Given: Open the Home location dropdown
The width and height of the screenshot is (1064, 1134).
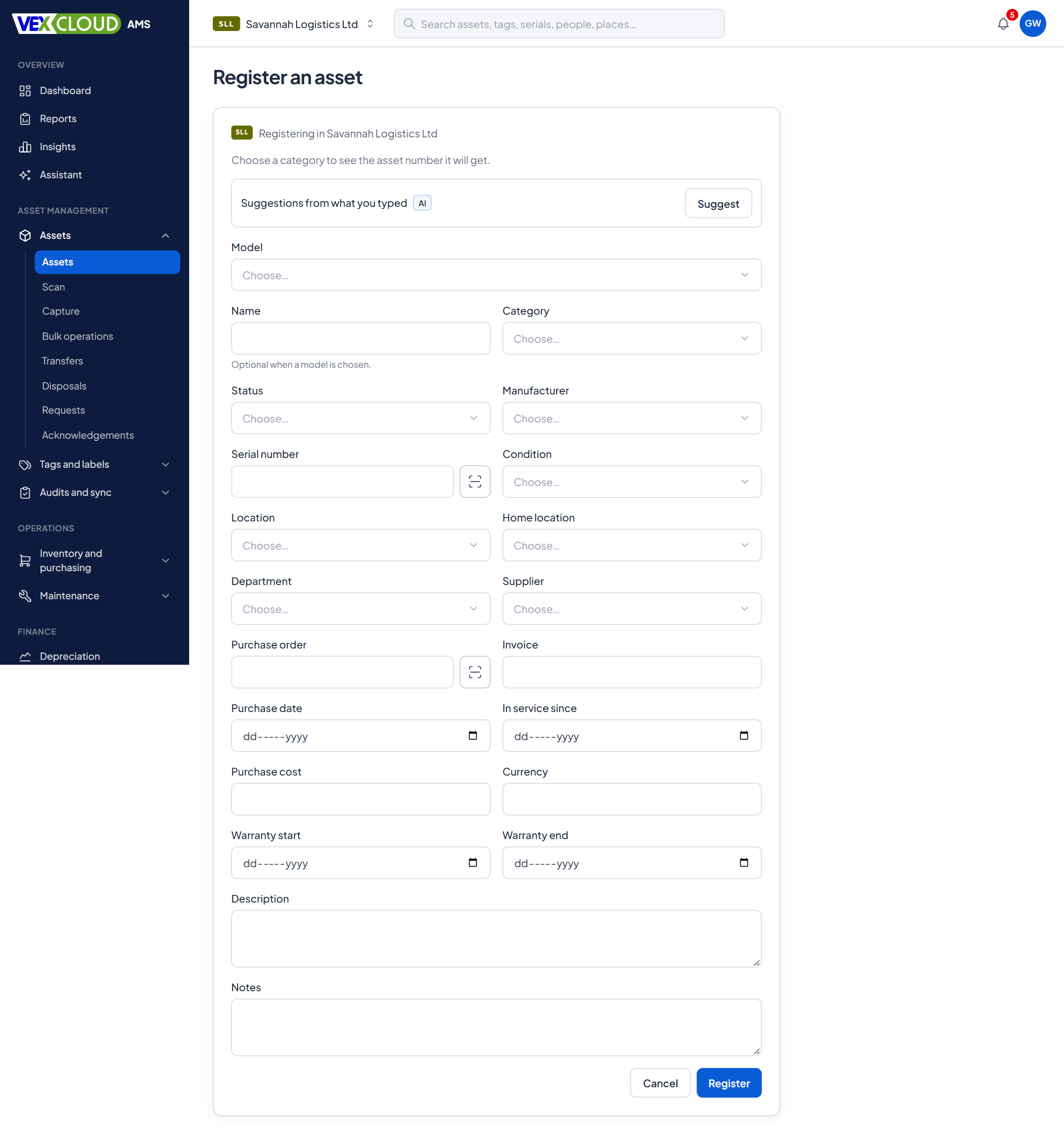Looking at the screenshot, I should coord(632,545).
